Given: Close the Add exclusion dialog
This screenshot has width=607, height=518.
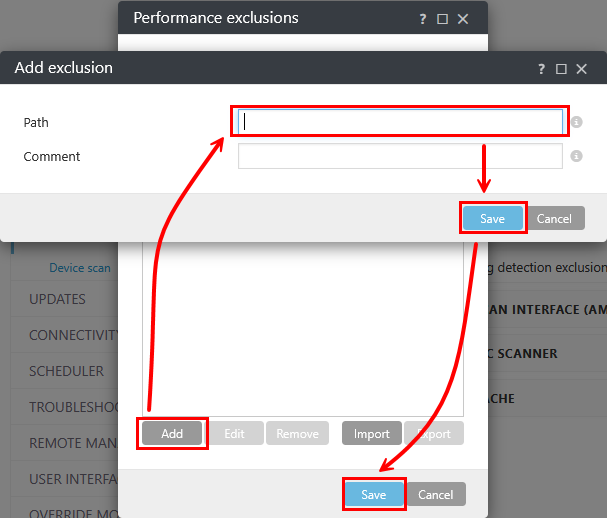Looking at the screenshot, I should pos(581,69).
